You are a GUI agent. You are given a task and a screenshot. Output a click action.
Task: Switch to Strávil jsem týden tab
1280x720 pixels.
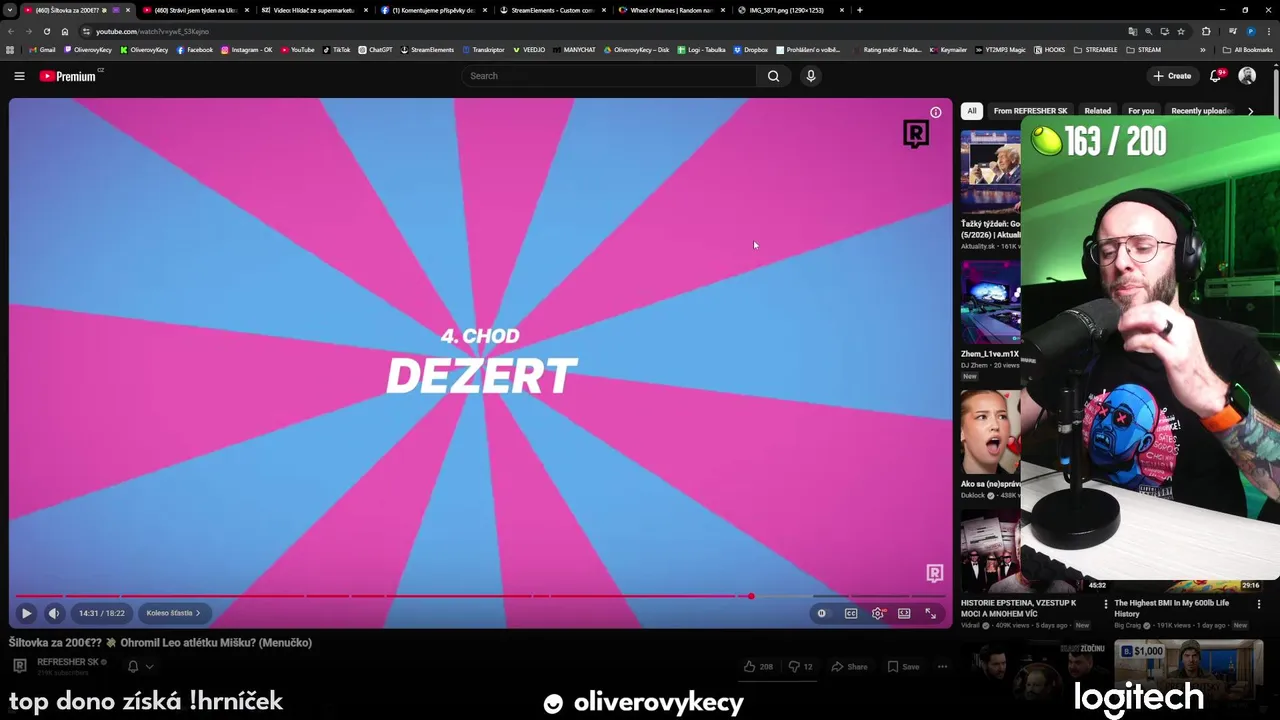coord(195,10)
